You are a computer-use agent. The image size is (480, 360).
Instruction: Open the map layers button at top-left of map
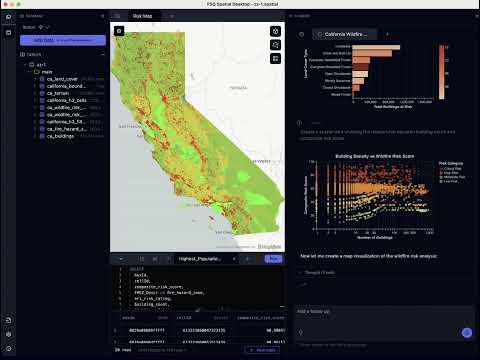[x=119, y=31]
